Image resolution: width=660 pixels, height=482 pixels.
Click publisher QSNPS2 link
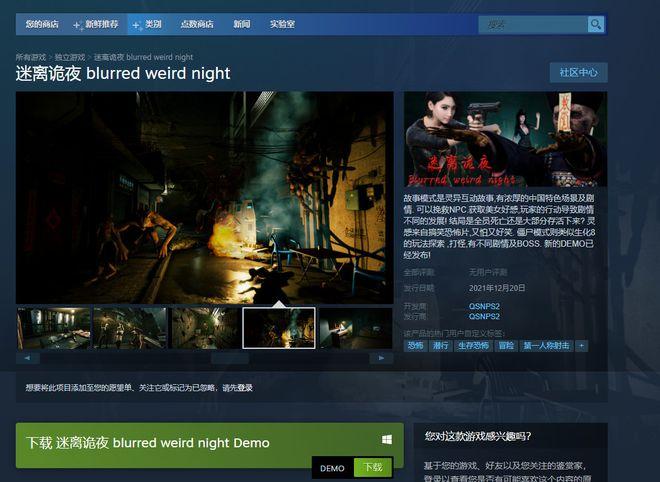484,316
